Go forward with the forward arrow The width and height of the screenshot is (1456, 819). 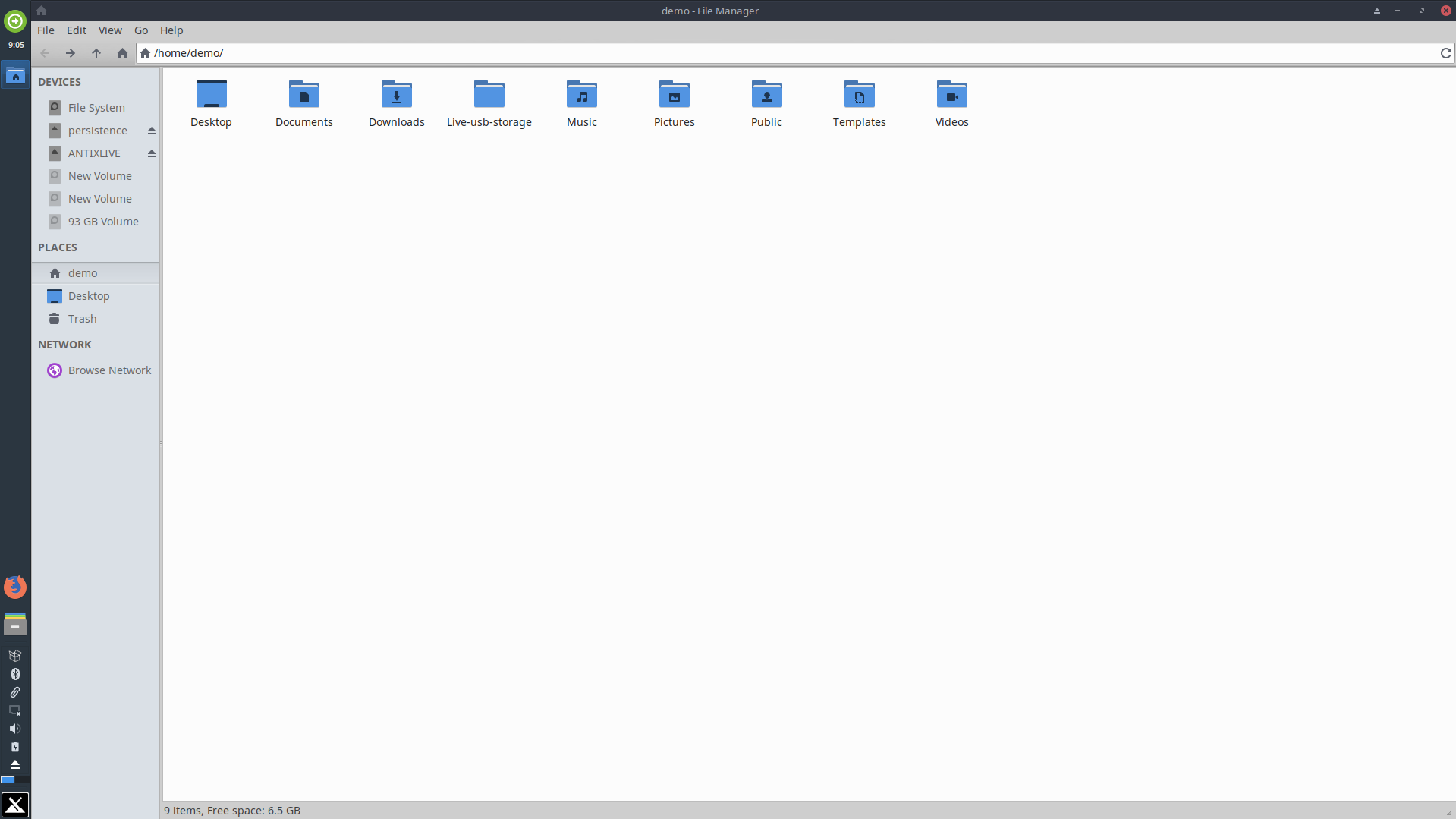coord(71,53)
